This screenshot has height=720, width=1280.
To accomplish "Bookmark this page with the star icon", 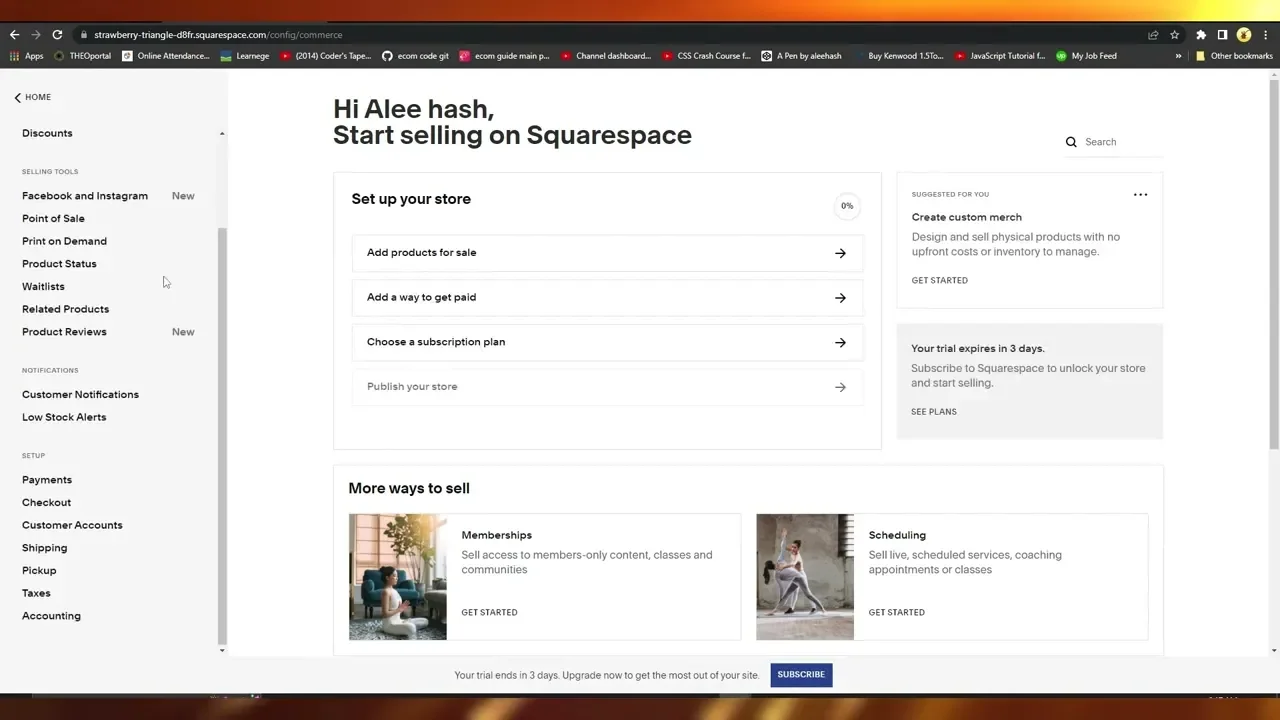I will [x=1175, y=35].
